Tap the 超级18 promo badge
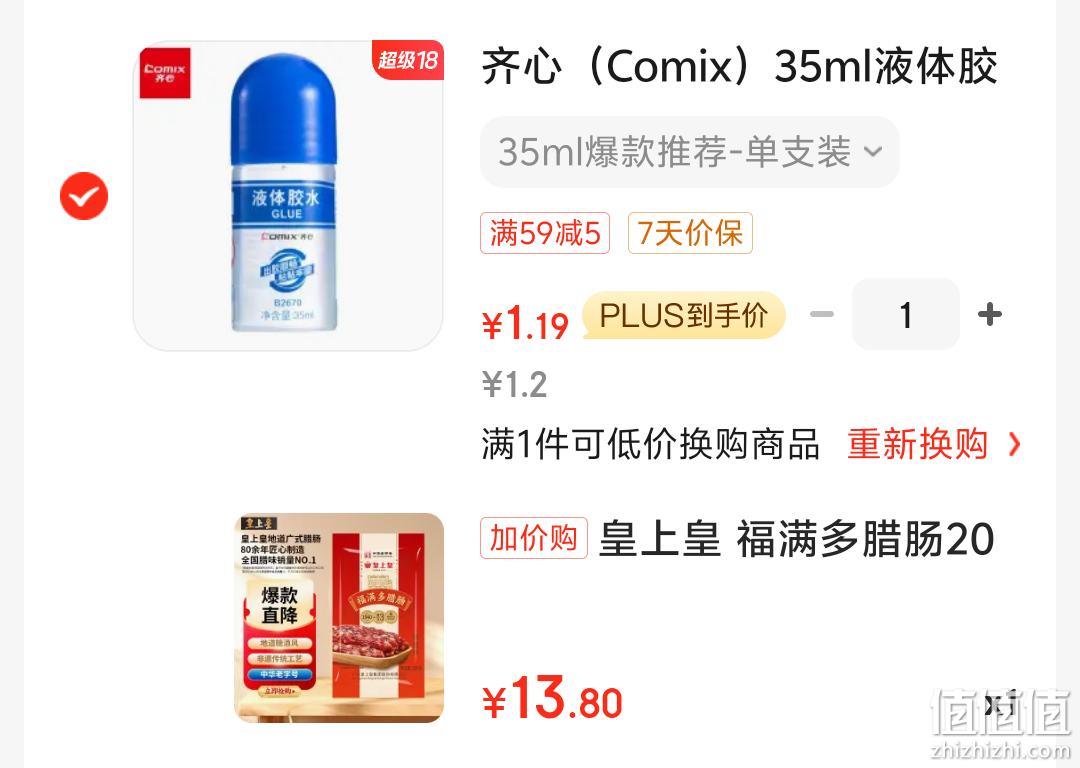 (408, 60)
